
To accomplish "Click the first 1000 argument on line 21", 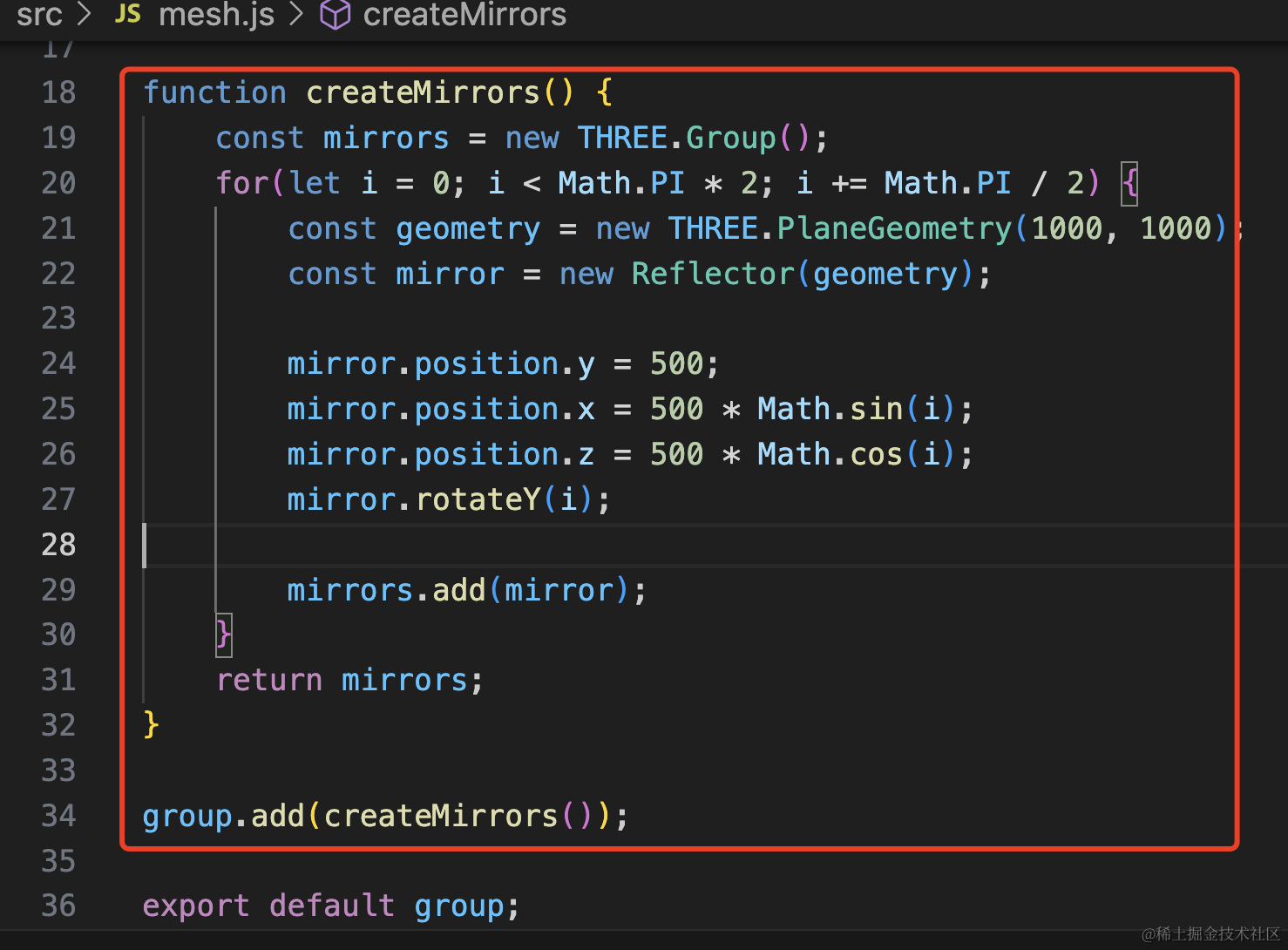I will coord(1067,228).
